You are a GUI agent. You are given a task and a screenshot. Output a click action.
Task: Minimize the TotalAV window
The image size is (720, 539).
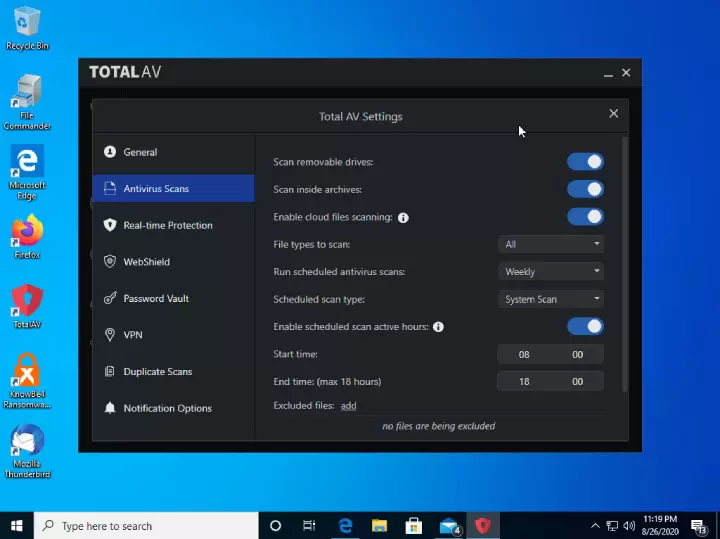coord(608,73)
